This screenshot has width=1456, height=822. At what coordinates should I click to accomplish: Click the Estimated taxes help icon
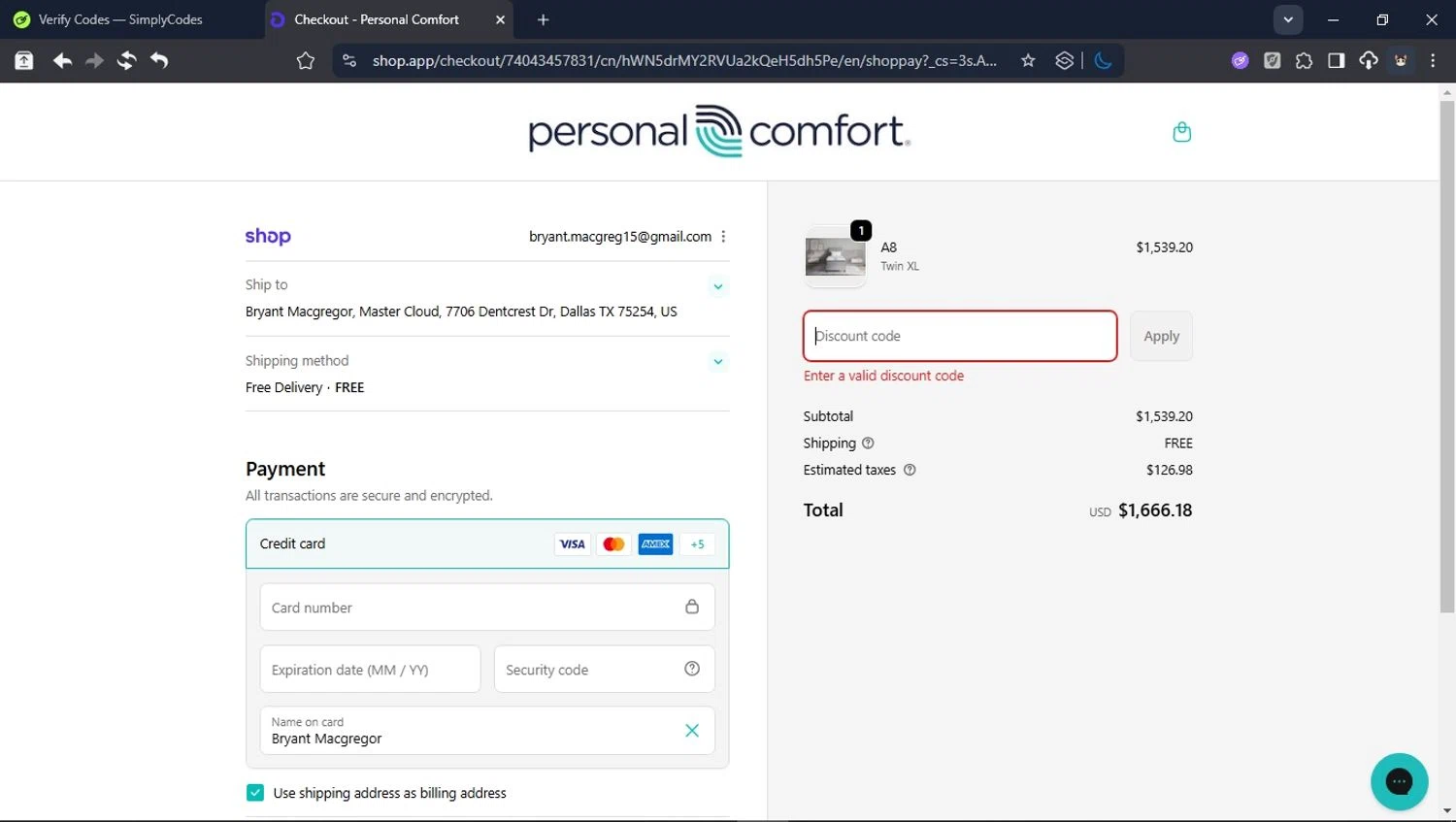(910, 470)
